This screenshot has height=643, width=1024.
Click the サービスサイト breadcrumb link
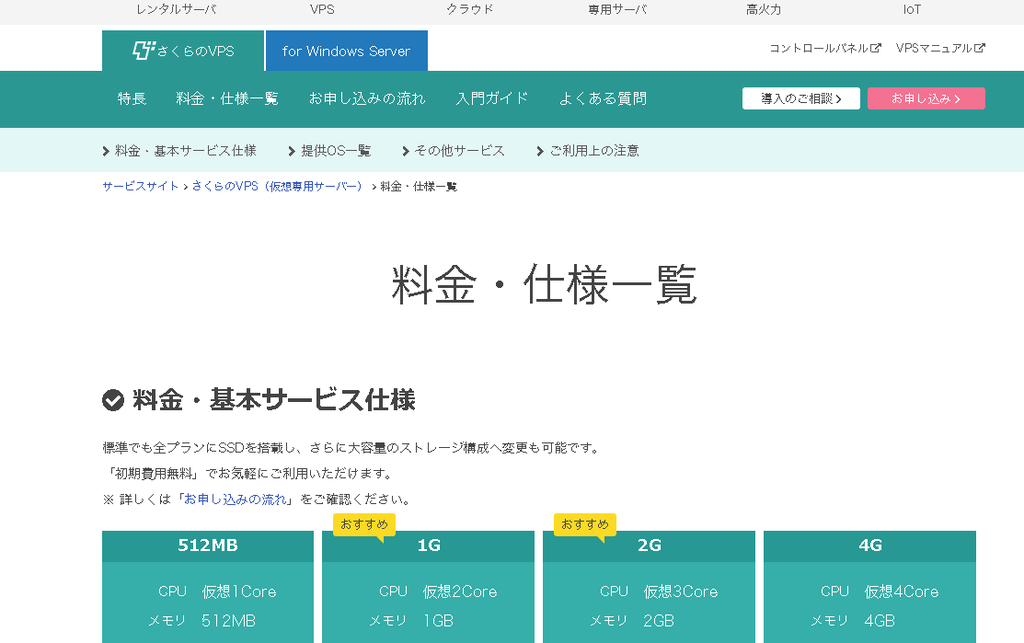click(x=140, y=186)
